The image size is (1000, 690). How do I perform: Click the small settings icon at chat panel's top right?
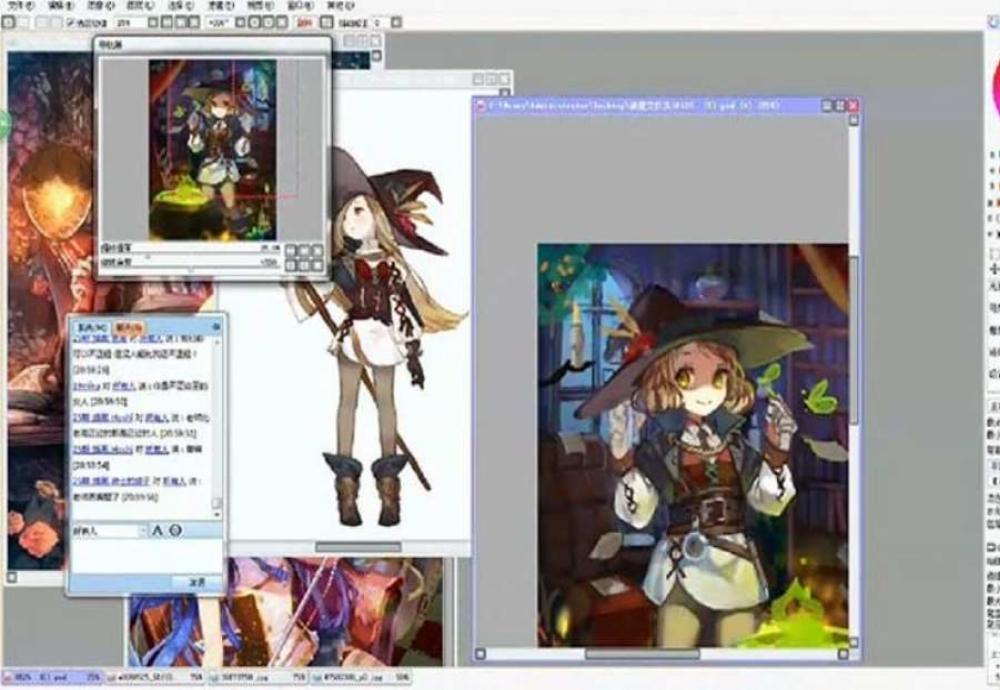click(215, 327)
